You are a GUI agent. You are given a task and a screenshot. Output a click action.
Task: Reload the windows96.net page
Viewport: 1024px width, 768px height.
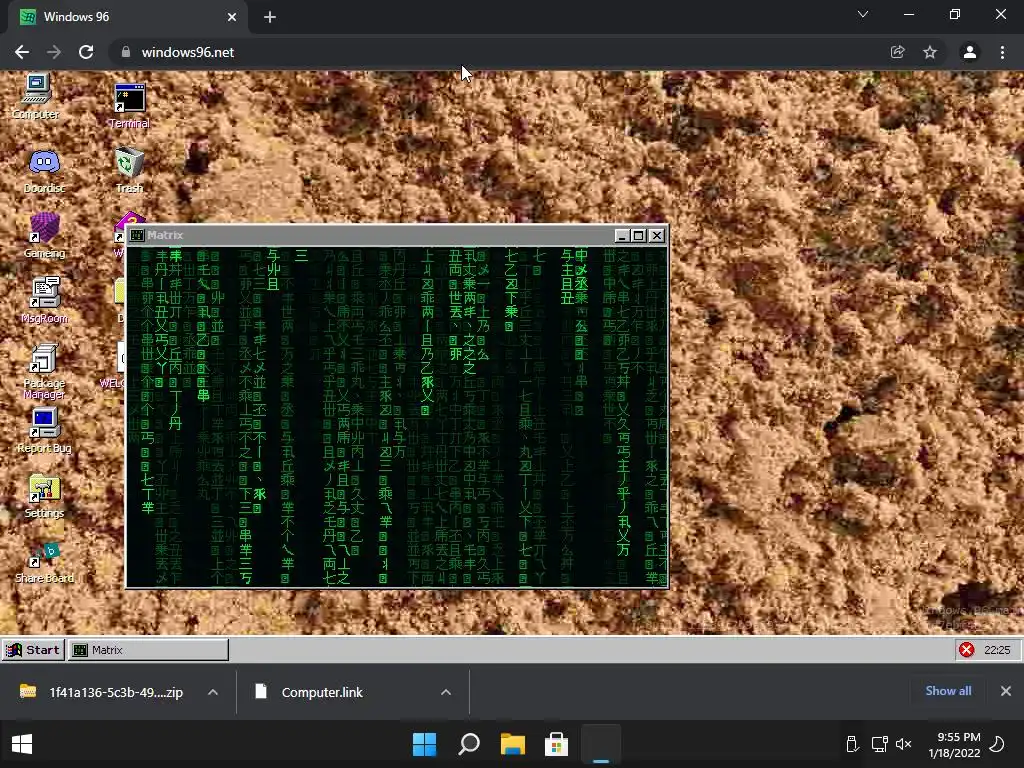(x=86, y=52)
